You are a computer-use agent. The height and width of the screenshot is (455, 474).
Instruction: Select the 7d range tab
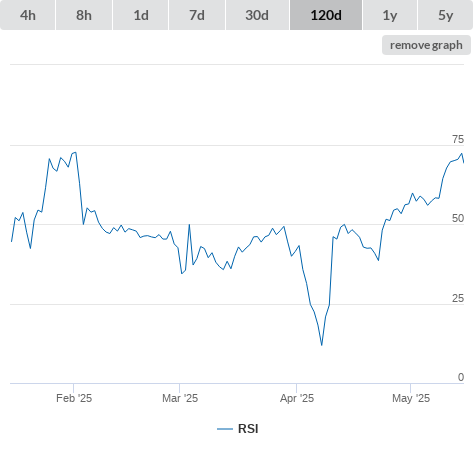pyautogui.click(x=197, y=15)
